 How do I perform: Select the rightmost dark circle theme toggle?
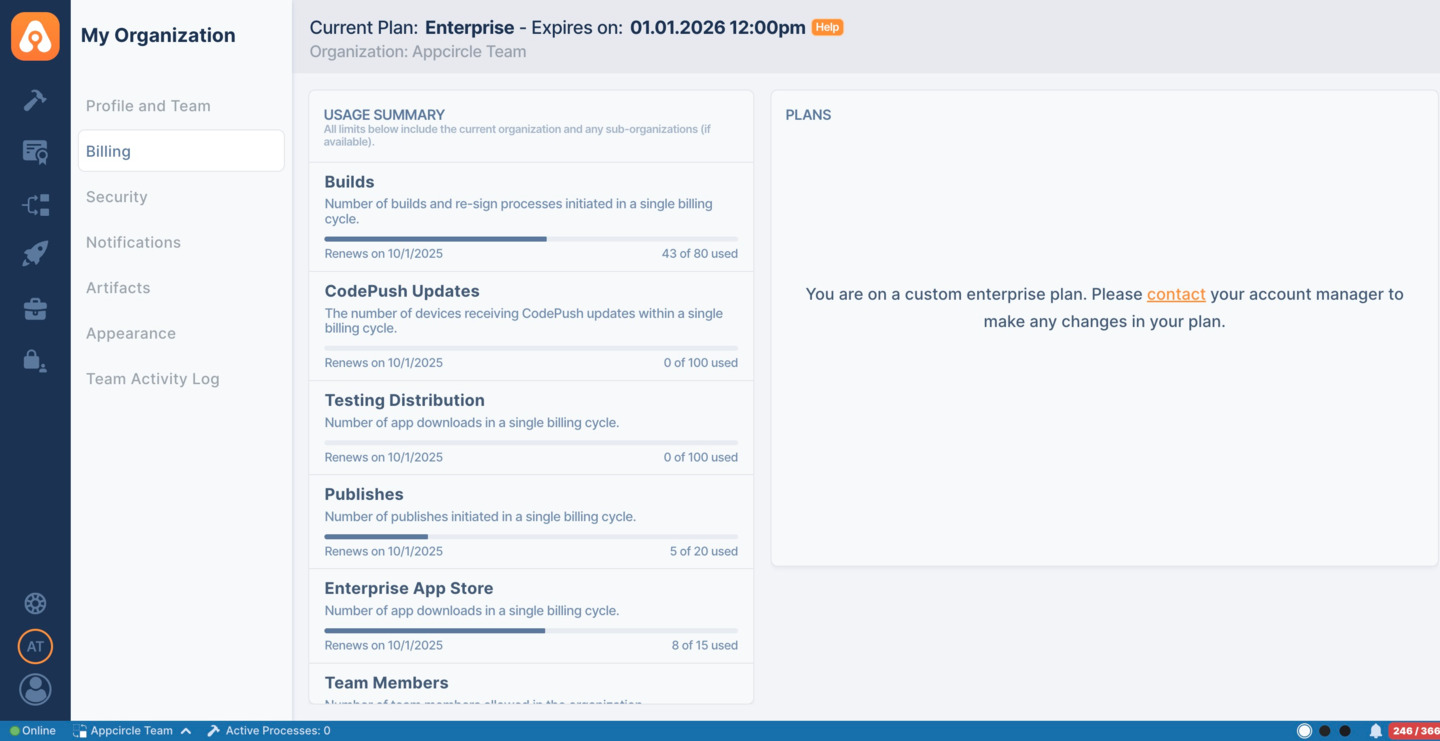1345,731
